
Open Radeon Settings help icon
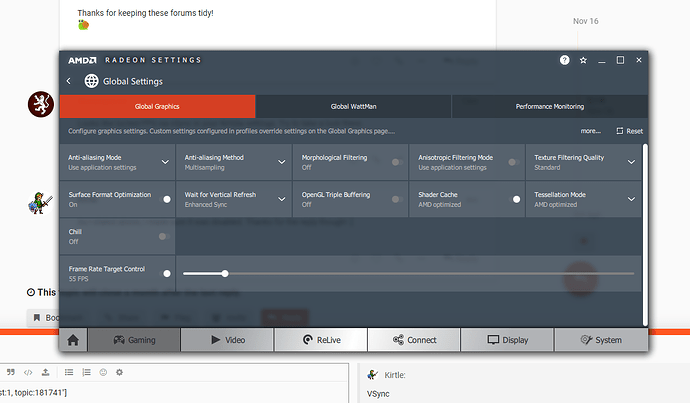pos(565,60)
